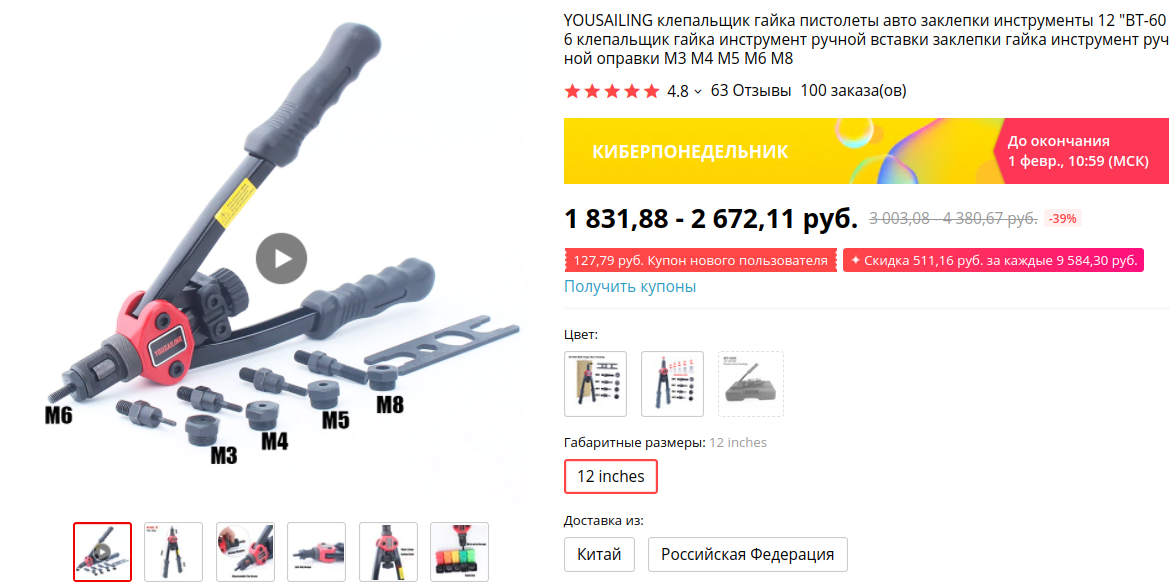Screen dimensions: 1174x585
Task: Click the Получить купоны link
Action: (x=630, y=287)
